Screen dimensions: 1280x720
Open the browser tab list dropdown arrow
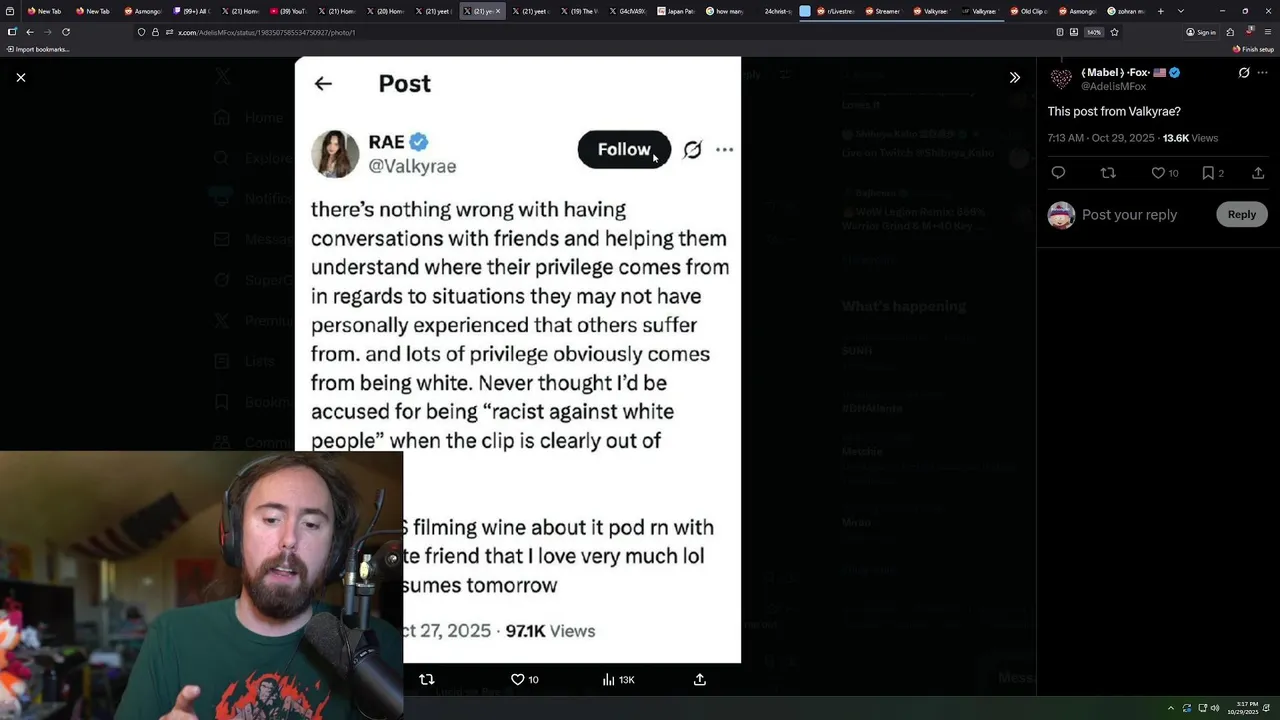(1181, 11)
